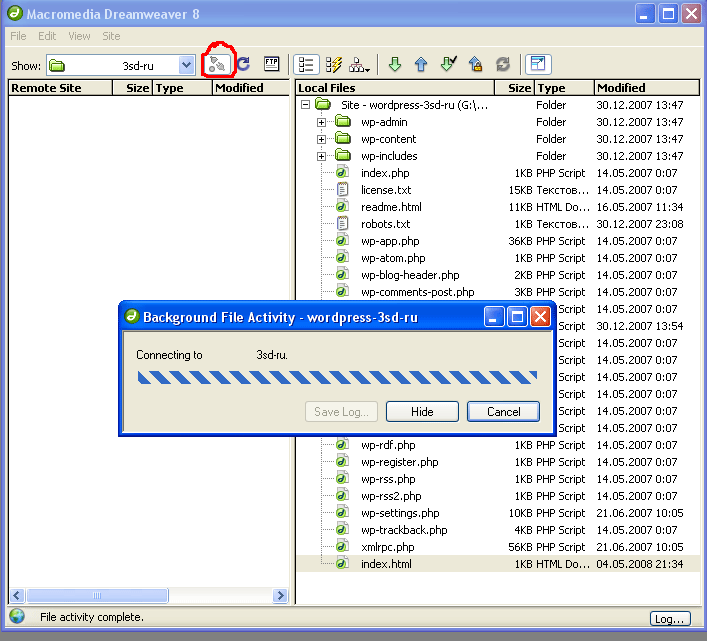Image resolution: width=707 pixels, height=641 pixels.
Task: Click the wp-content folder icon
Action: pos(343,138)
